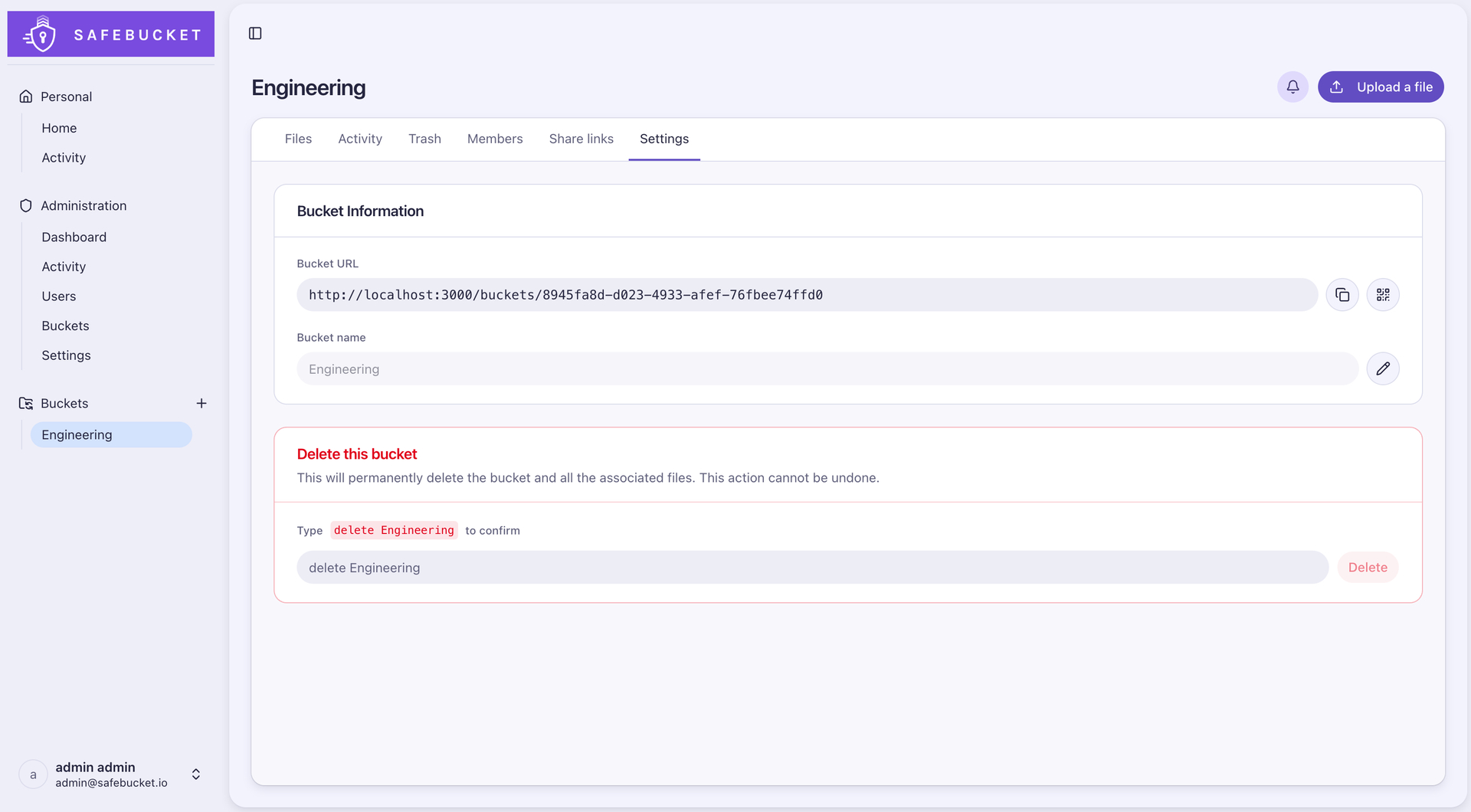The width and height of the screenshot is (1471, 812).
Task: Click the red Delete button
Action: coord(1368,568)
